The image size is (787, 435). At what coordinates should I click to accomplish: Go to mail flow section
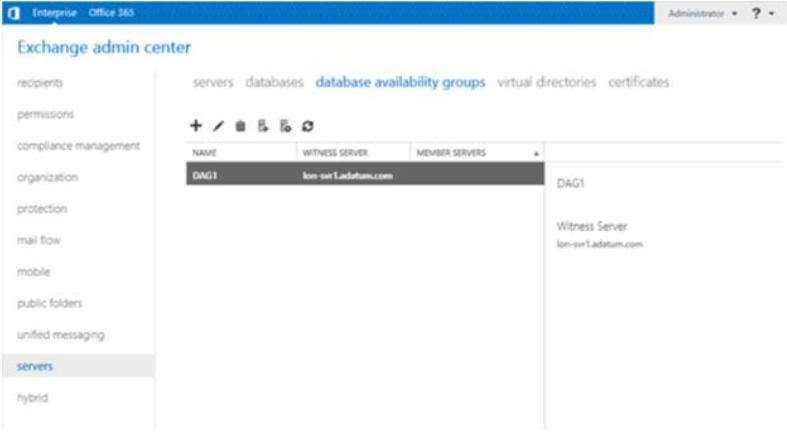(x=39, y=240)
